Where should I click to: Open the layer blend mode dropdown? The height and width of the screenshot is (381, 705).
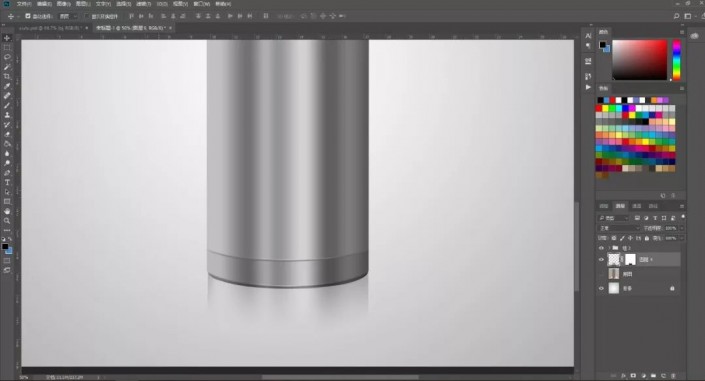coord(619,228)
